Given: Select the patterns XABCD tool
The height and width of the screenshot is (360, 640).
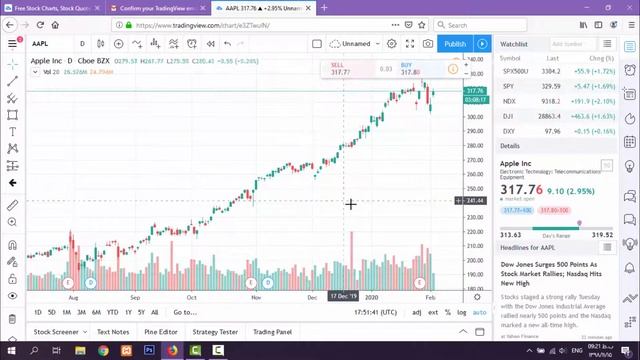Looking at the screenshot, I should [x=12, y=149].
